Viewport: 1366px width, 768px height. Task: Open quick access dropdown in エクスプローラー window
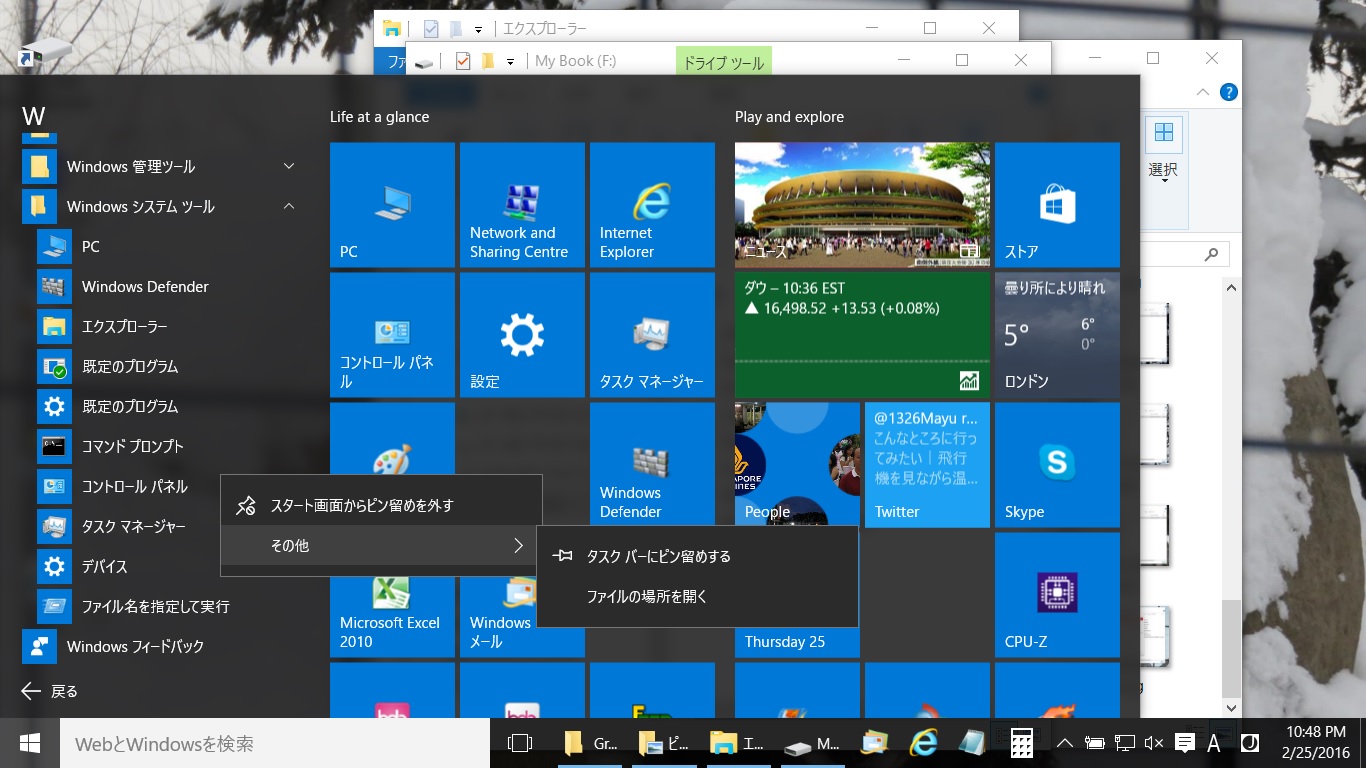coord(478,30)
